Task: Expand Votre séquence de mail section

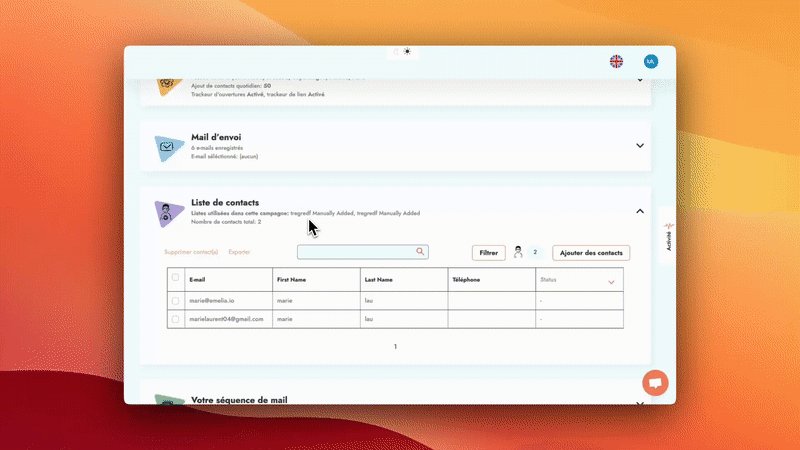Action: 640,403
